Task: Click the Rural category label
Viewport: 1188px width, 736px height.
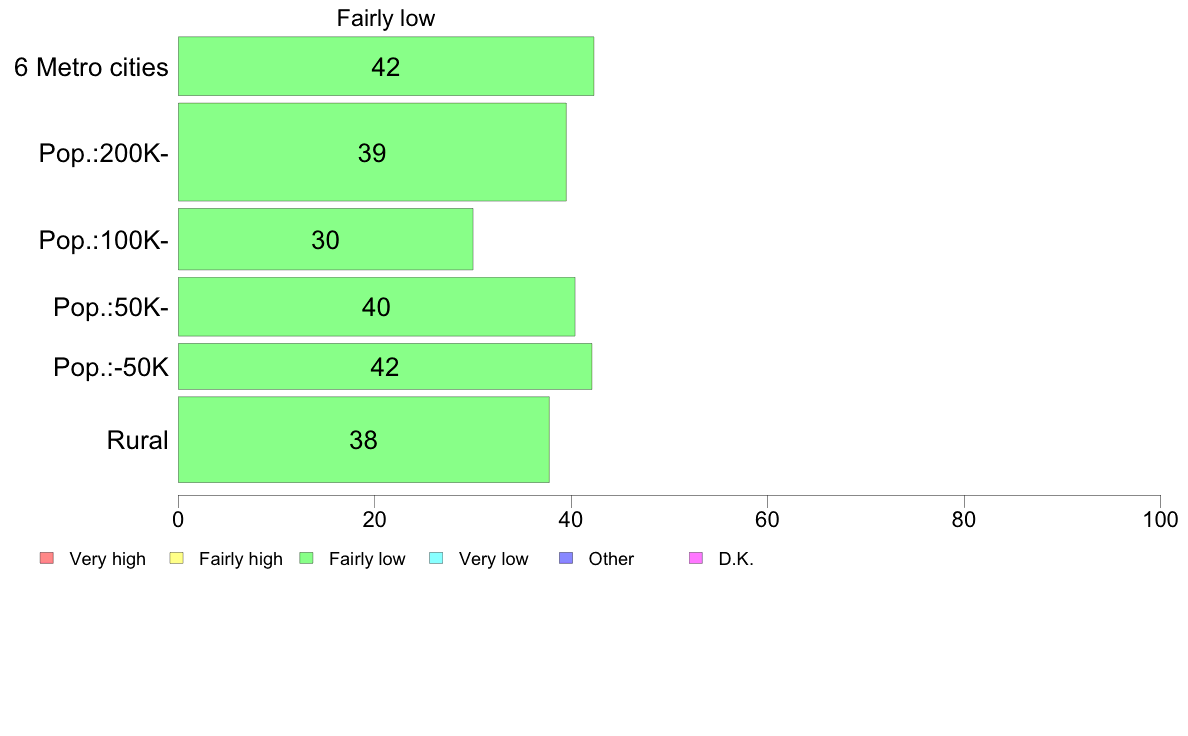Action: click(x=137, y=440)
